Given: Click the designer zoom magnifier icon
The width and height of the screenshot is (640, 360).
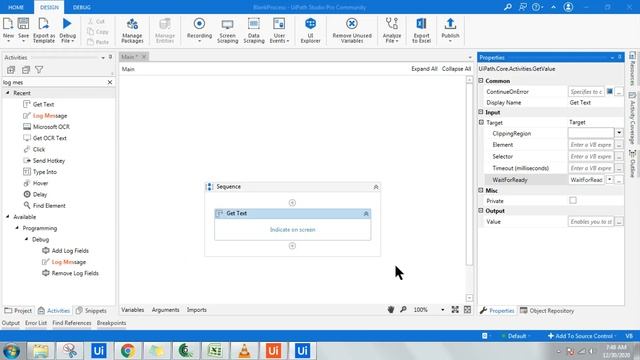Looking at the screenshot, I should [x=403, y=310].
